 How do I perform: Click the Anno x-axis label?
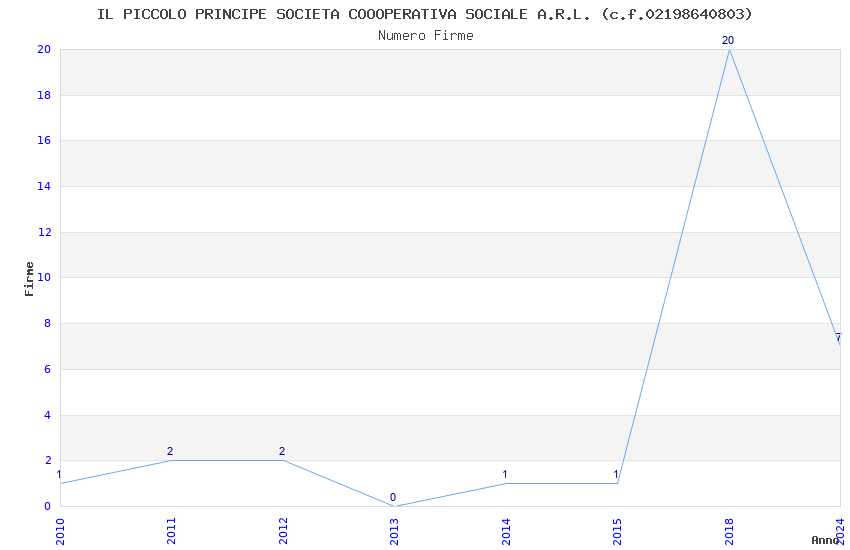pyautogui.click(x=825, y=540)
